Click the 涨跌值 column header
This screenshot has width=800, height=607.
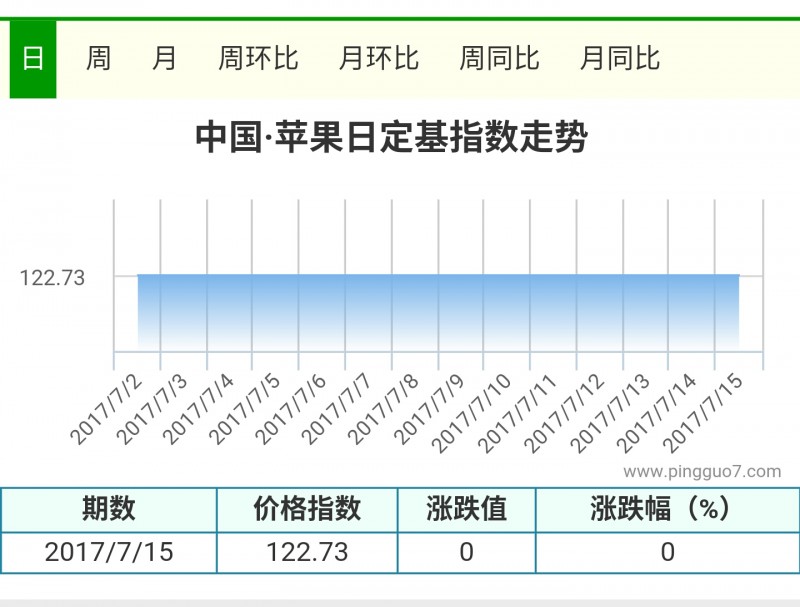(467, 510)
